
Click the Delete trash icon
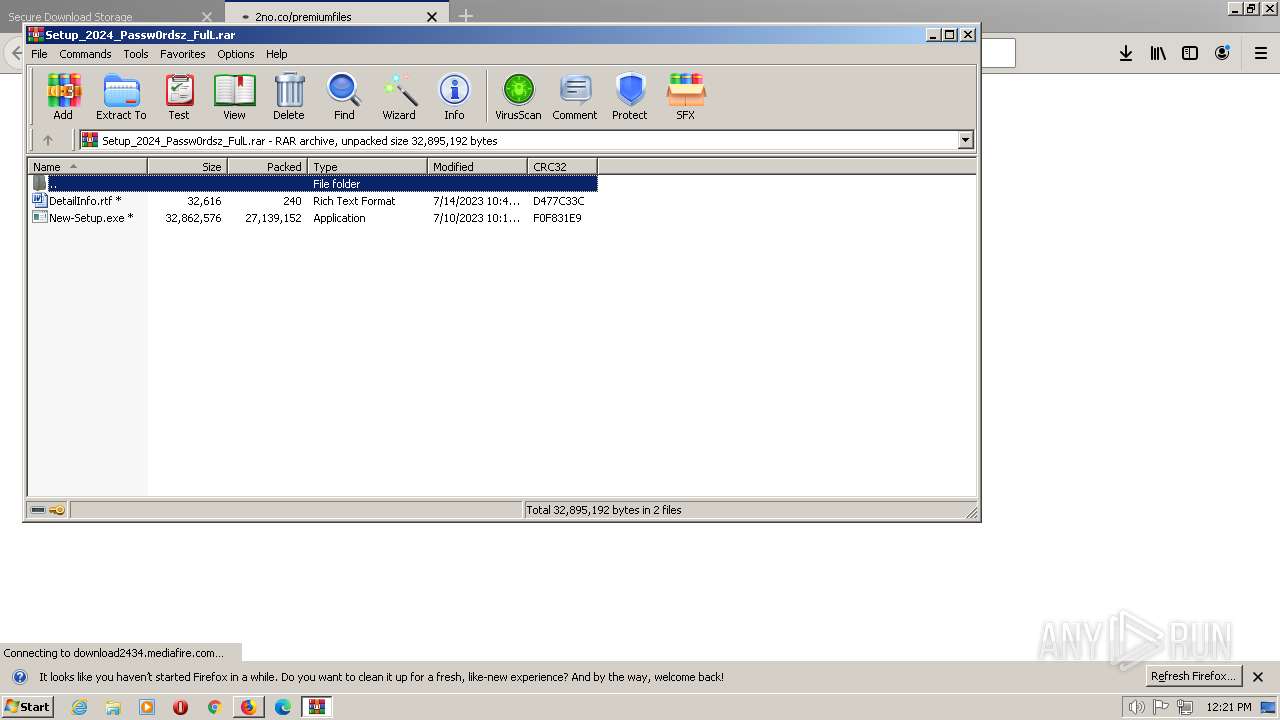(x=289, y=97)
